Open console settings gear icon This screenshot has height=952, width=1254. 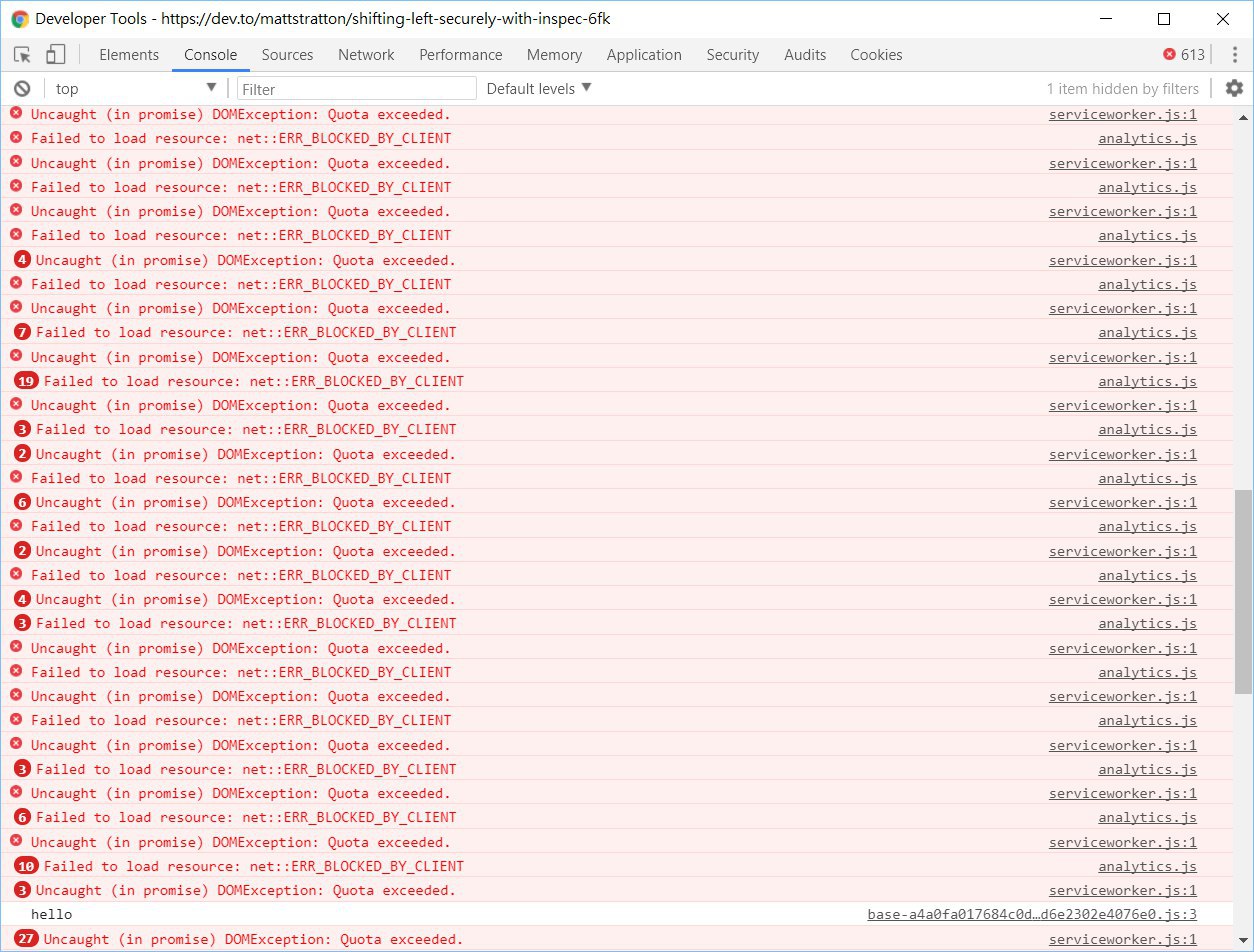tap(1234, 89)
